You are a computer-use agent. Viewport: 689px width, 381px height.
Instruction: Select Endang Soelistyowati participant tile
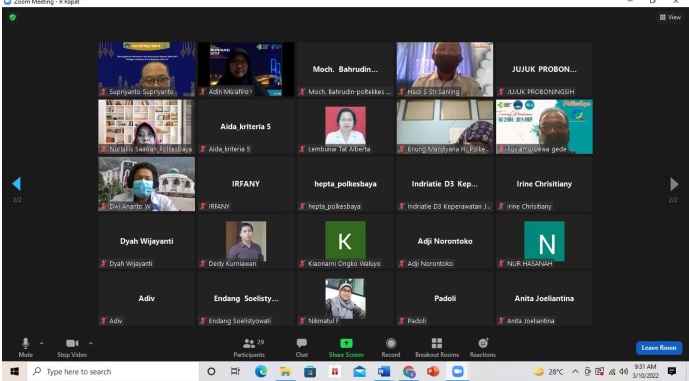click(246, 298)
